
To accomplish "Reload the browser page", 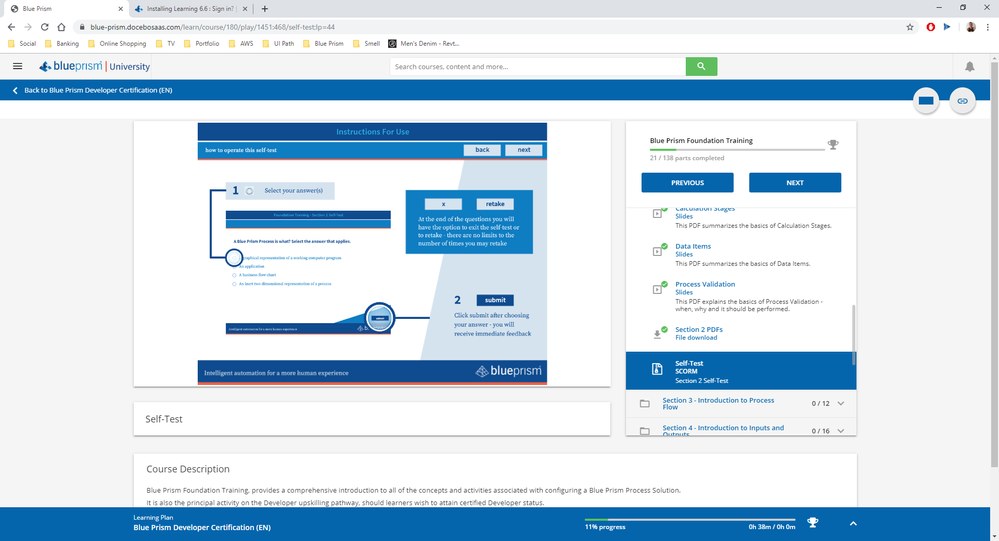I will click(x=45, y=27).
